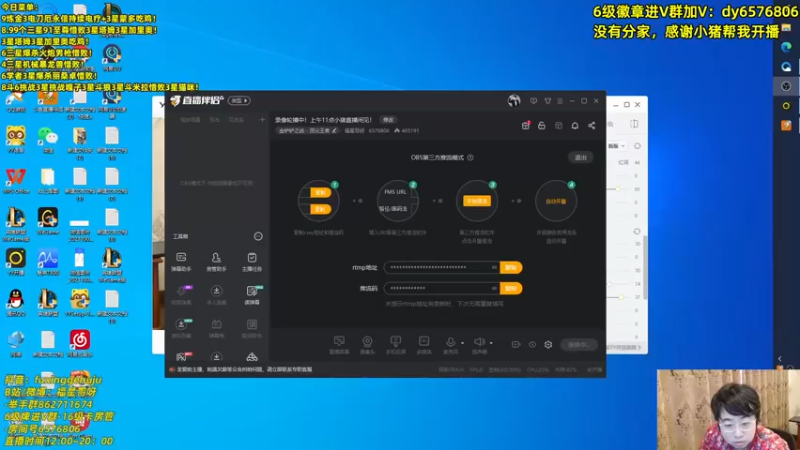Screen dimensions: 800x450
Task: Select the third scene tab in left panel
Action: (x=236, y=120)
